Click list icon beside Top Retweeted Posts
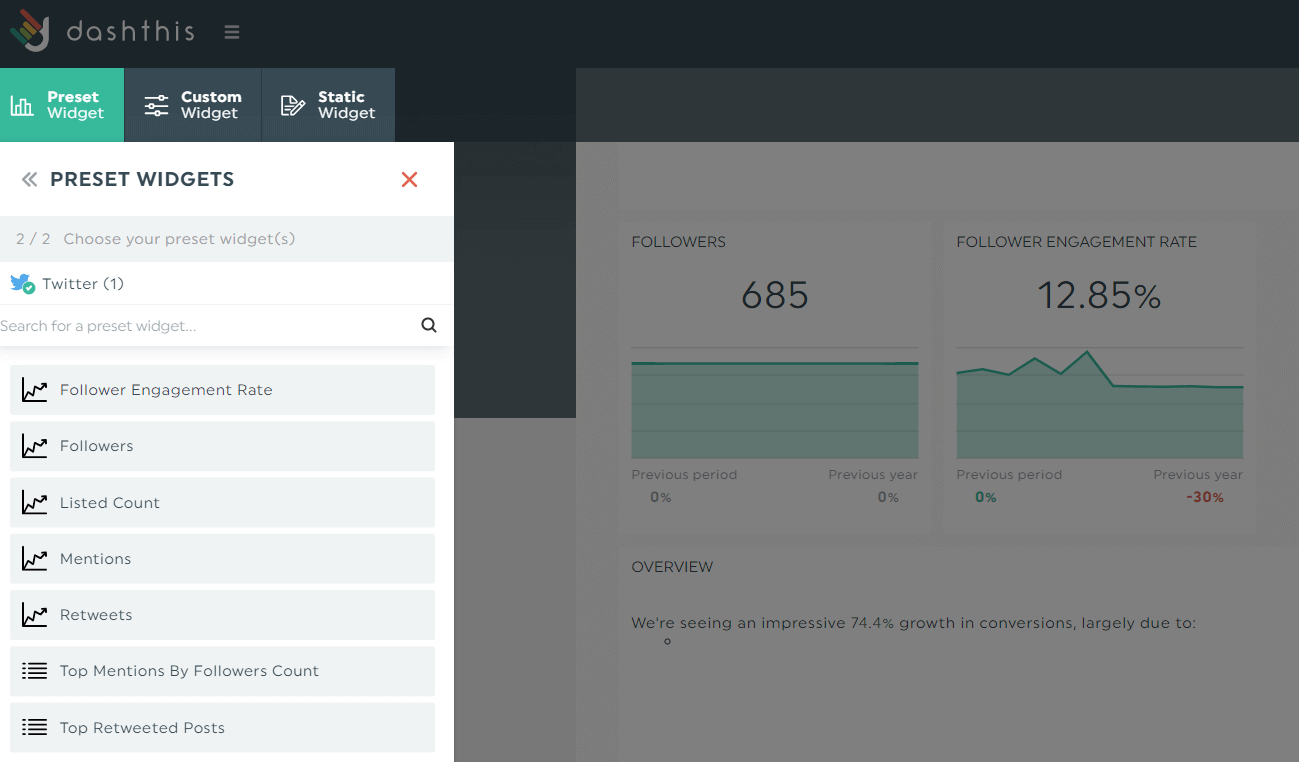The height and width of the screenshot is (762, 1299). (x=35, y=728)
